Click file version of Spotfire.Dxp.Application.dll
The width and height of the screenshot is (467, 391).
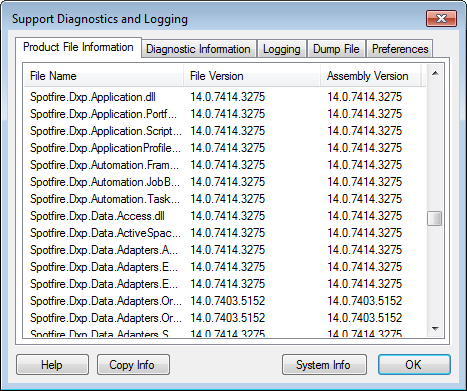[228, 97]
